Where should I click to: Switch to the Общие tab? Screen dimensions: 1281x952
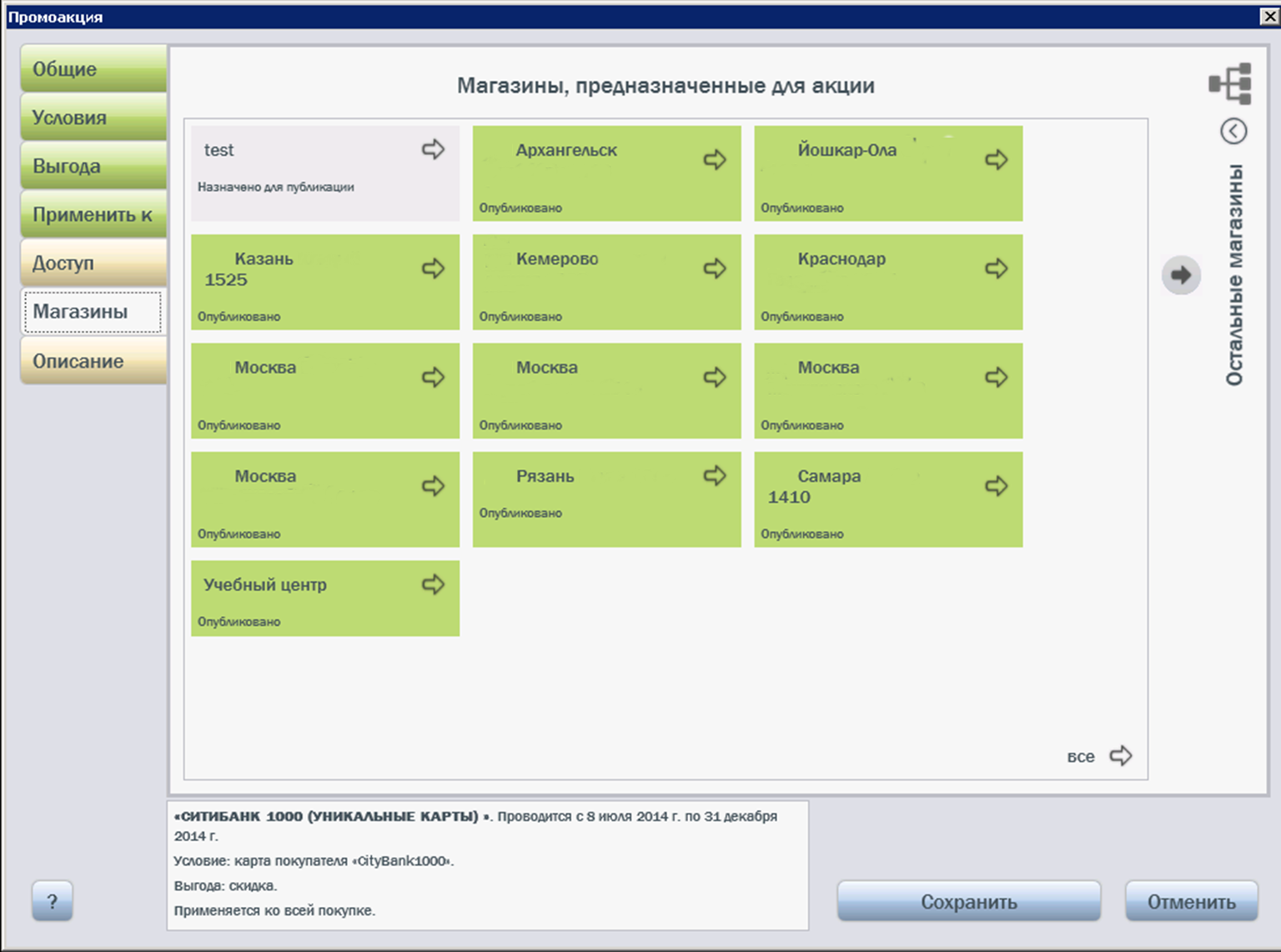93,68
